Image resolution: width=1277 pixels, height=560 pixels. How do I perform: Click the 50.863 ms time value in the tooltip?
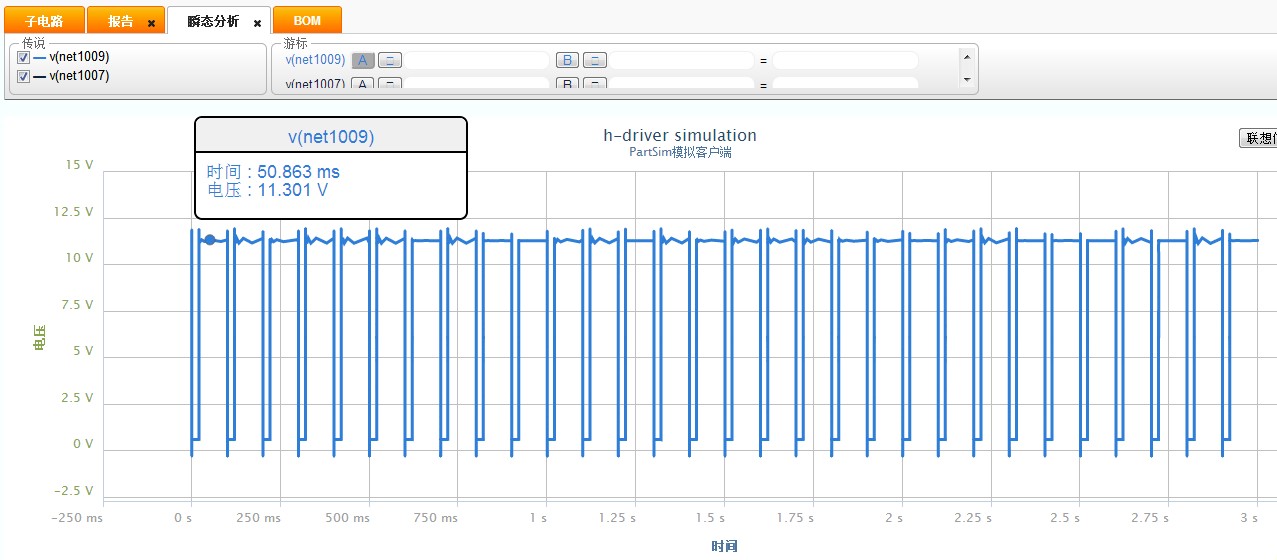[298, 172]
